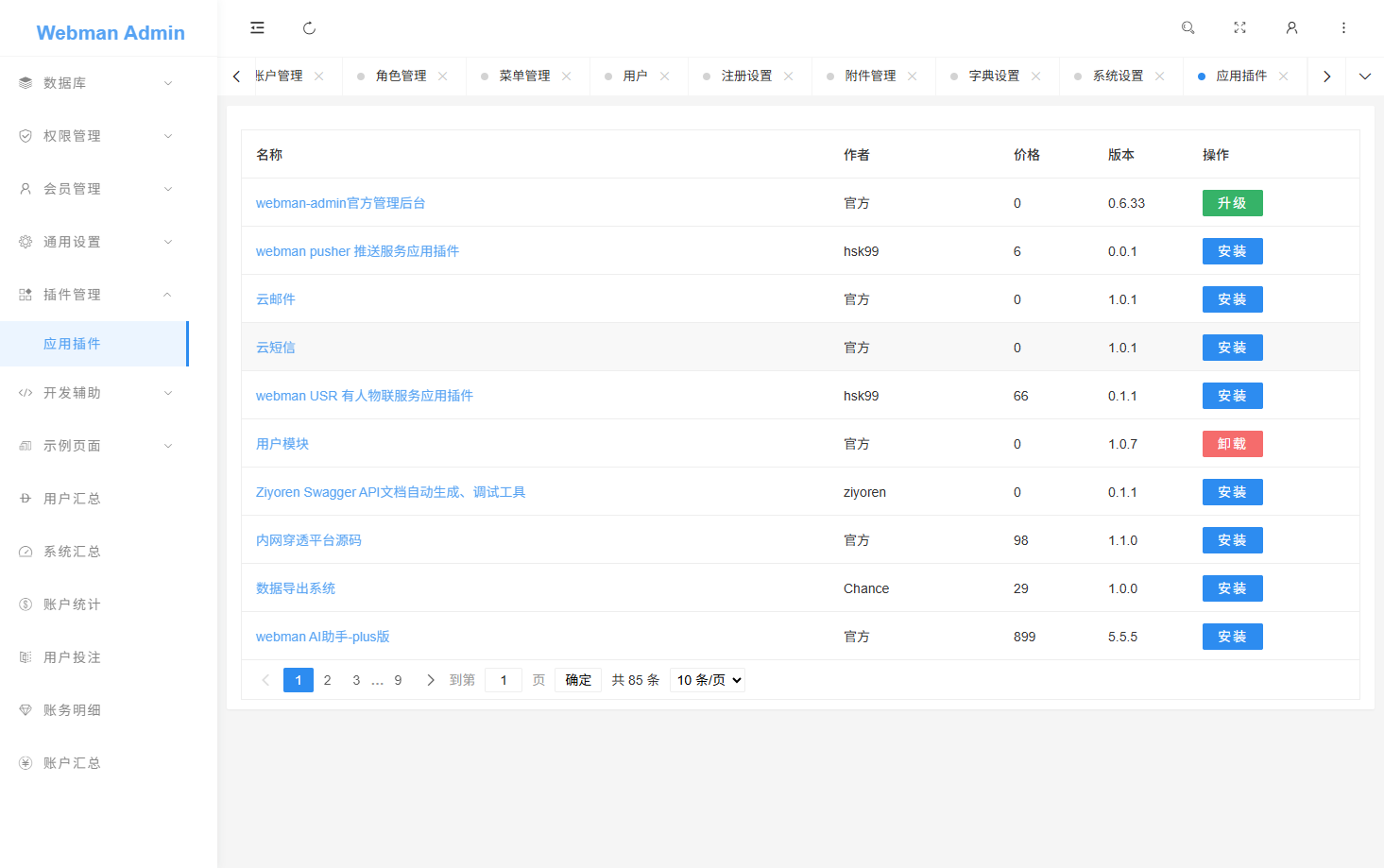Open the 10条/页 page size dropdown

pos(707,679)
